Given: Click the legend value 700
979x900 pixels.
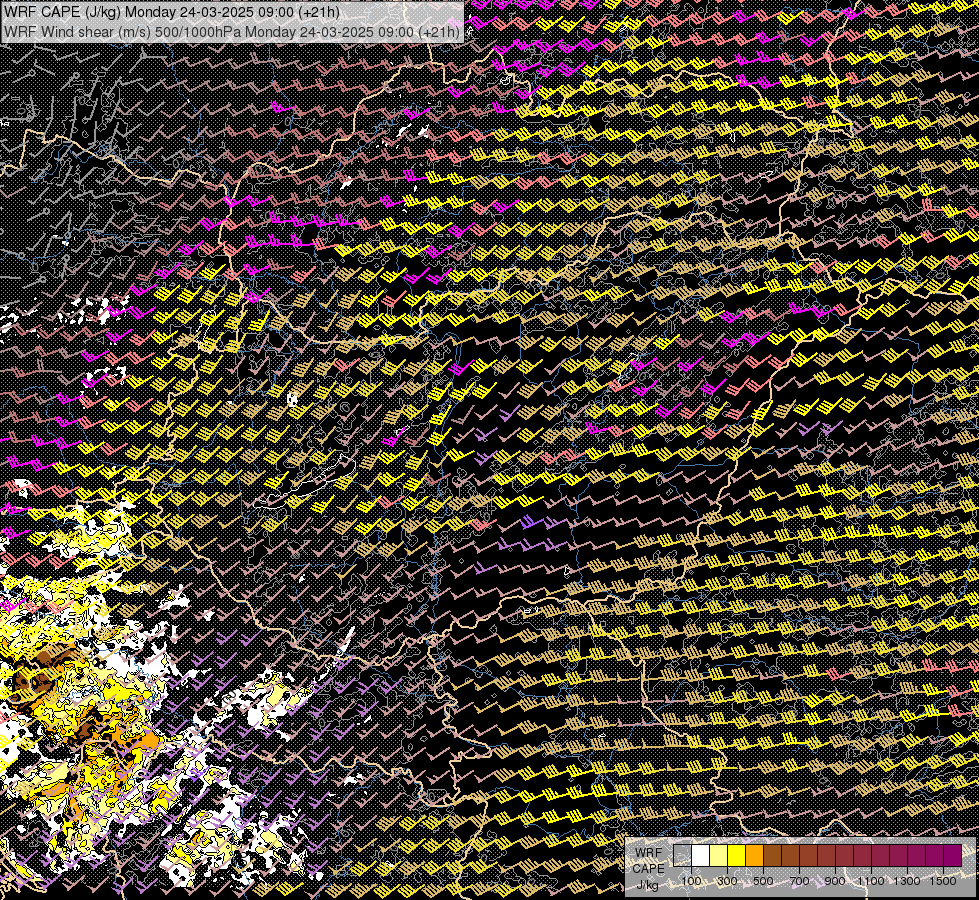Looking at the screenshot, I should (799, 881).
